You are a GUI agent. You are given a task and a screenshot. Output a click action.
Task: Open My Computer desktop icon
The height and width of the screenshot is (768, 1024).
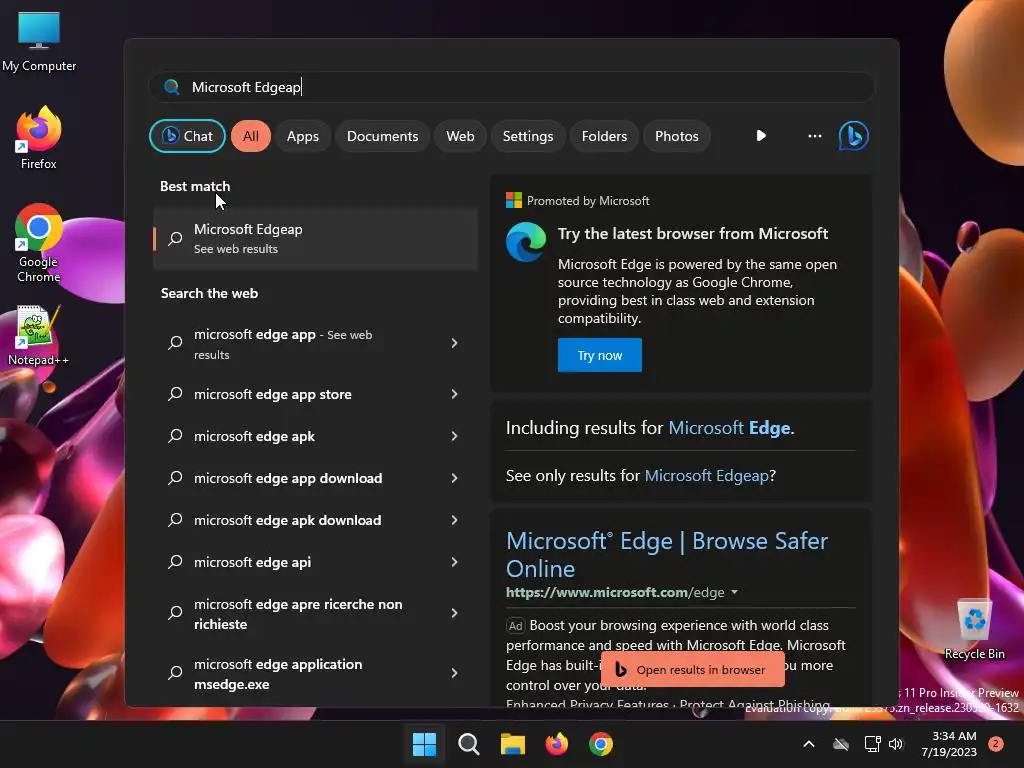tap(39, 41)
